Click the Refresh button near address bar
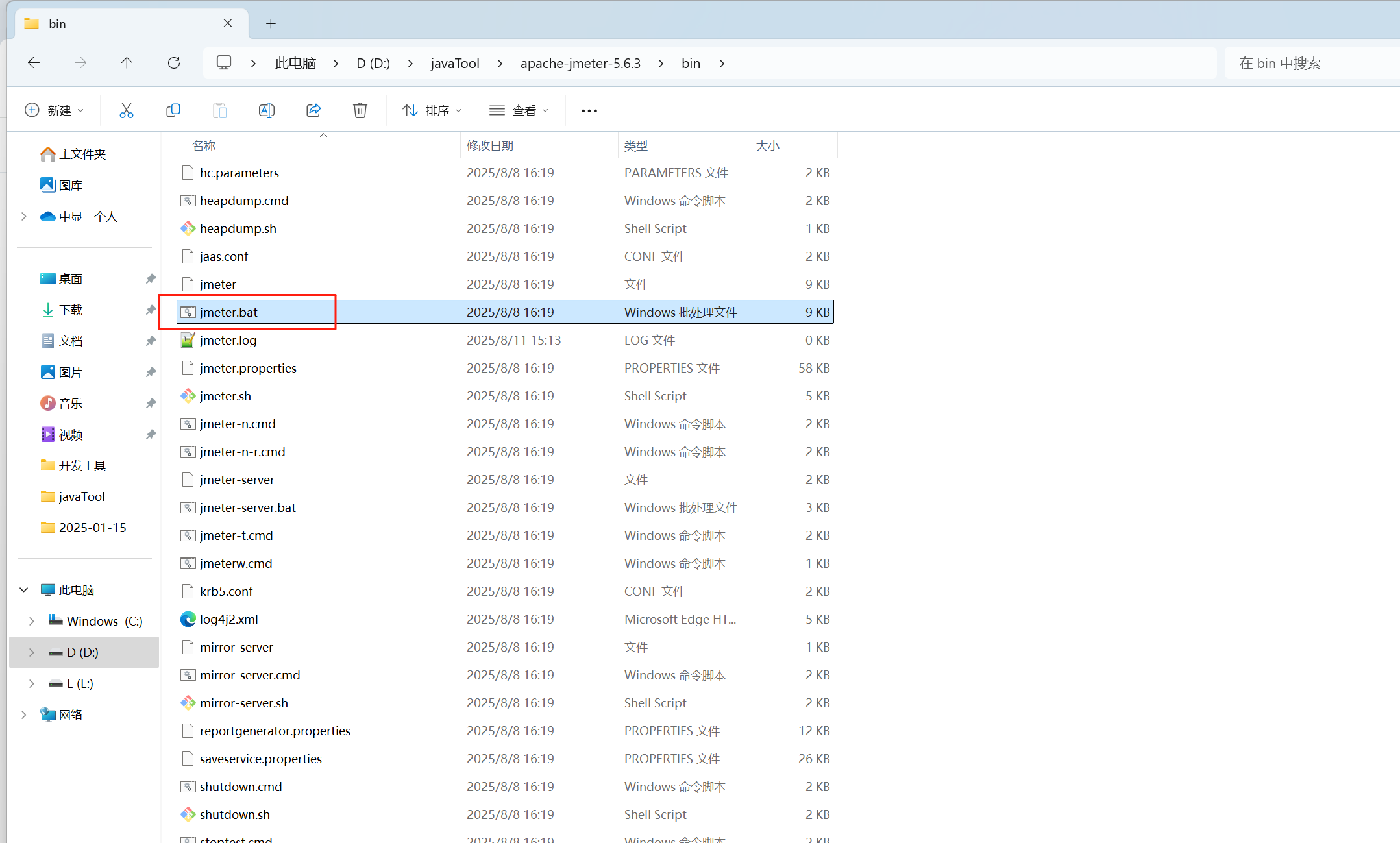The height and width of the screenshot is (843, 1400). click(174, 63)
